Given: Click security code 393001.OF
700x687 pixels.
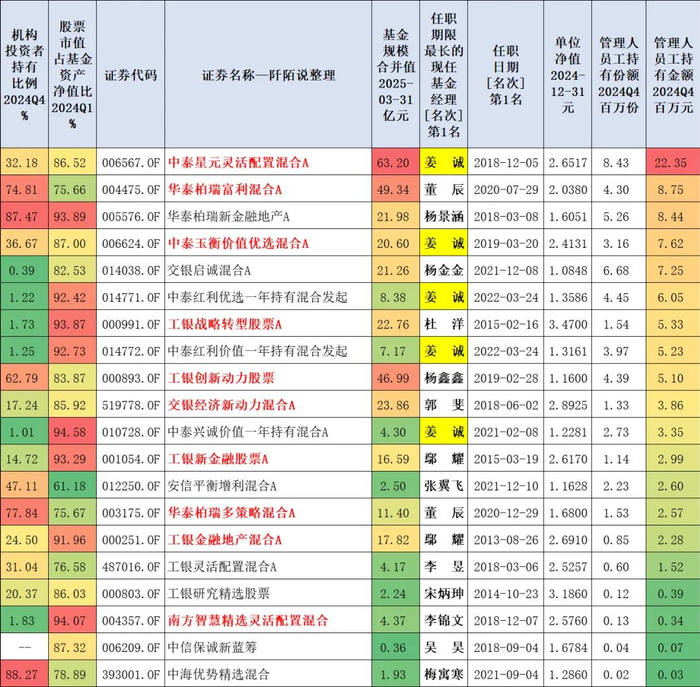Looking at the screenshot, I should tap(130, 675).
